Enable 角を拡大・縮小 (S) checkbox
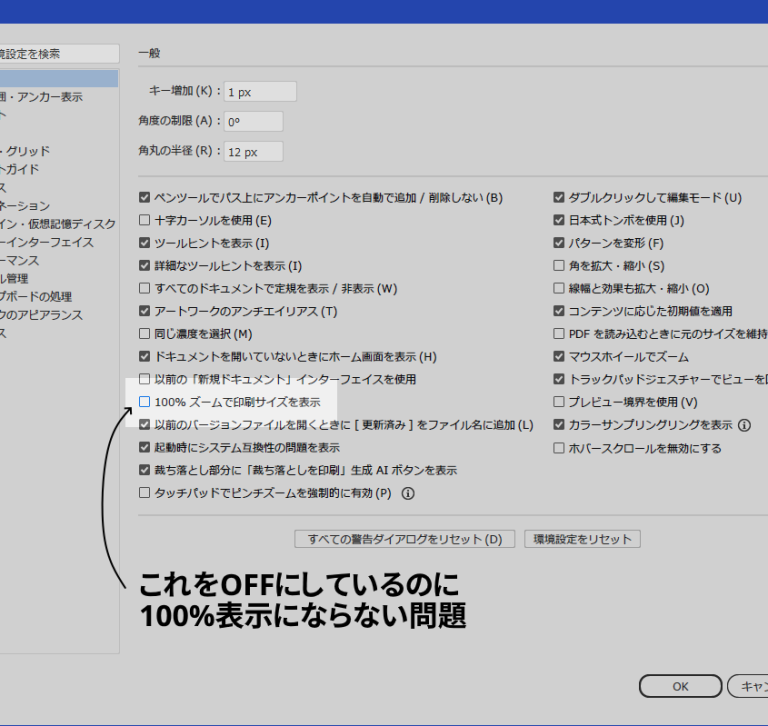This screenshot has width=768, height=726. point(558,266)
